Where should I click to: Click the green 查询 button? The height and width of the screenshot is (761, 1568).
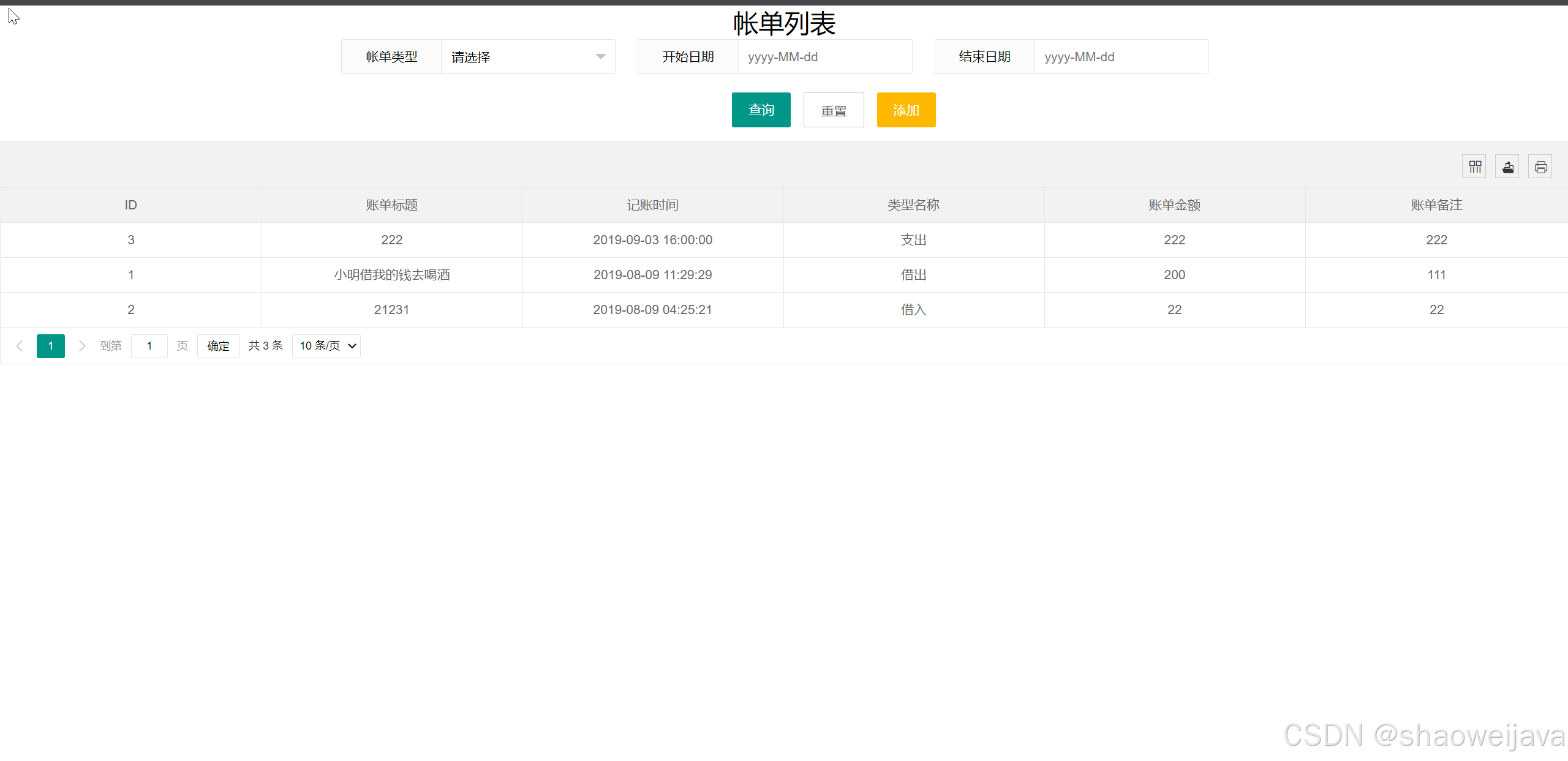pos(761,110)
